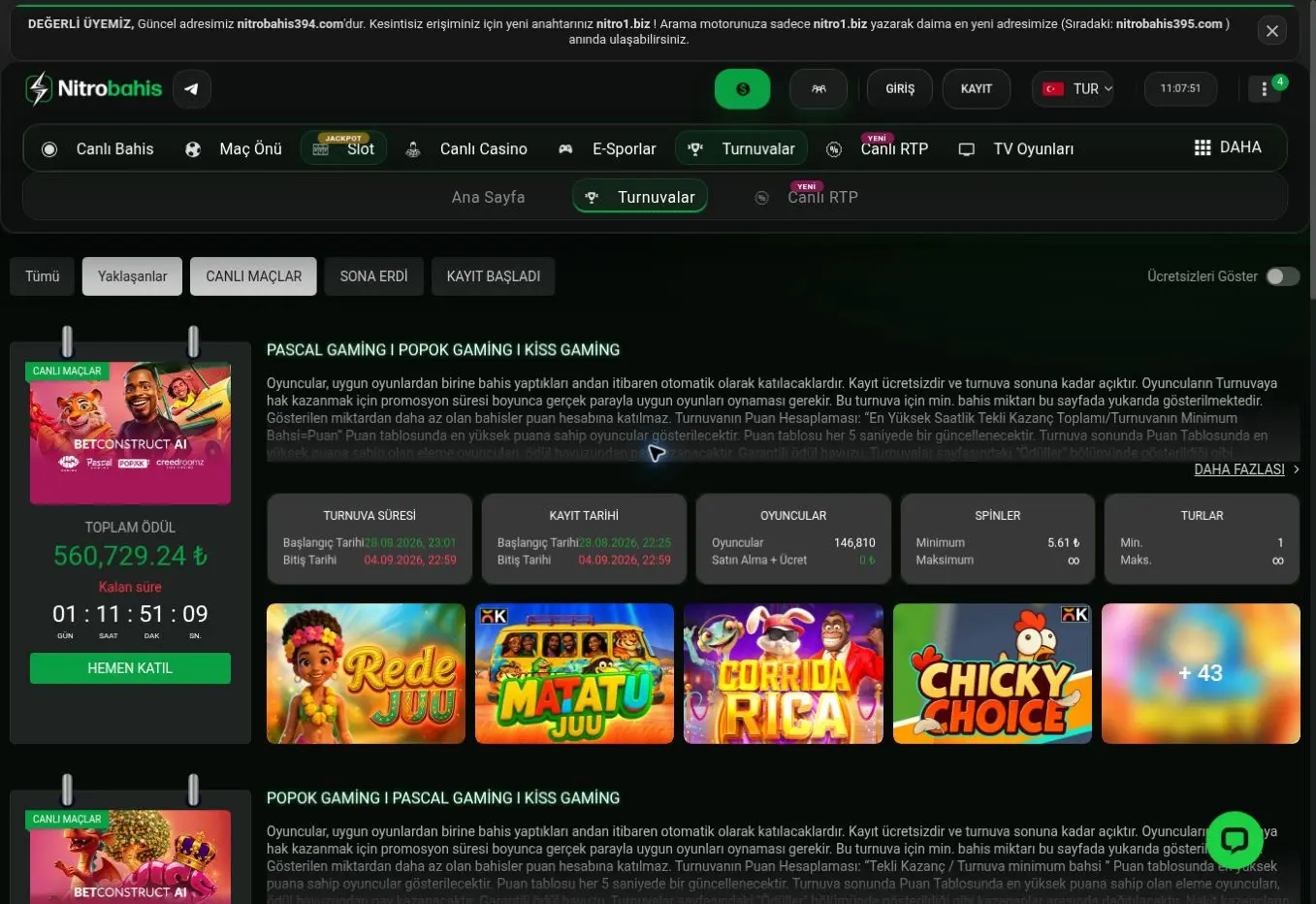
Task: Open the Canlı RTP sub-tab
Action: pos(807,197)
